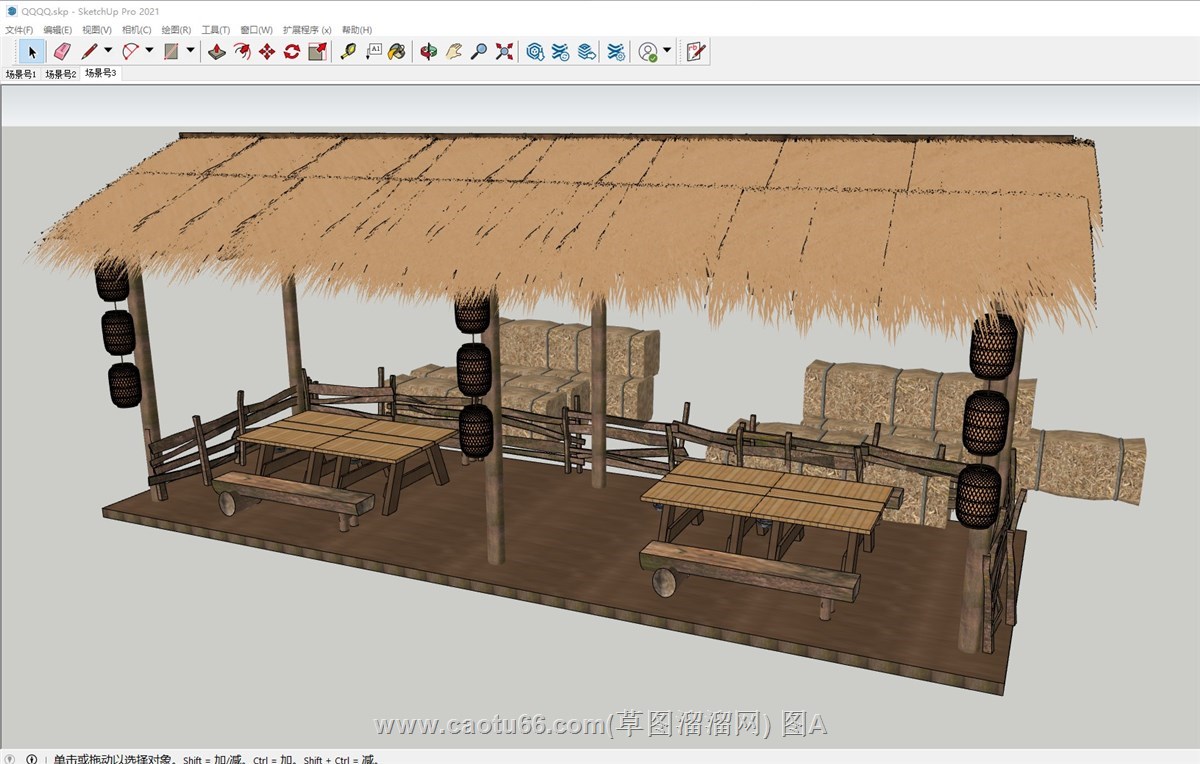
Task: Open the 文件(F) menu
Action: point(19,30)
